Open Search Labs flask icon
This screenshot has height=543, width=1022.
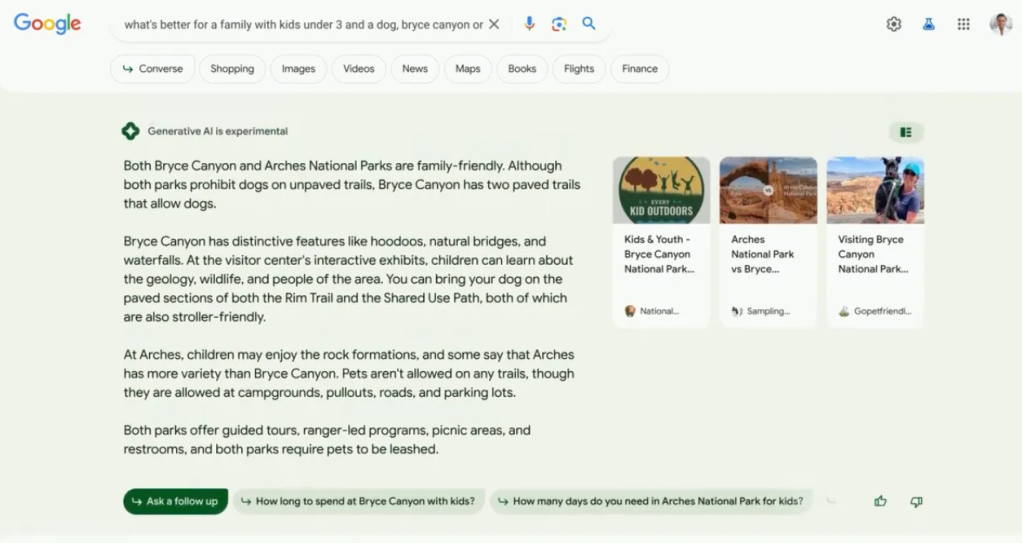[x=929, y=24]
